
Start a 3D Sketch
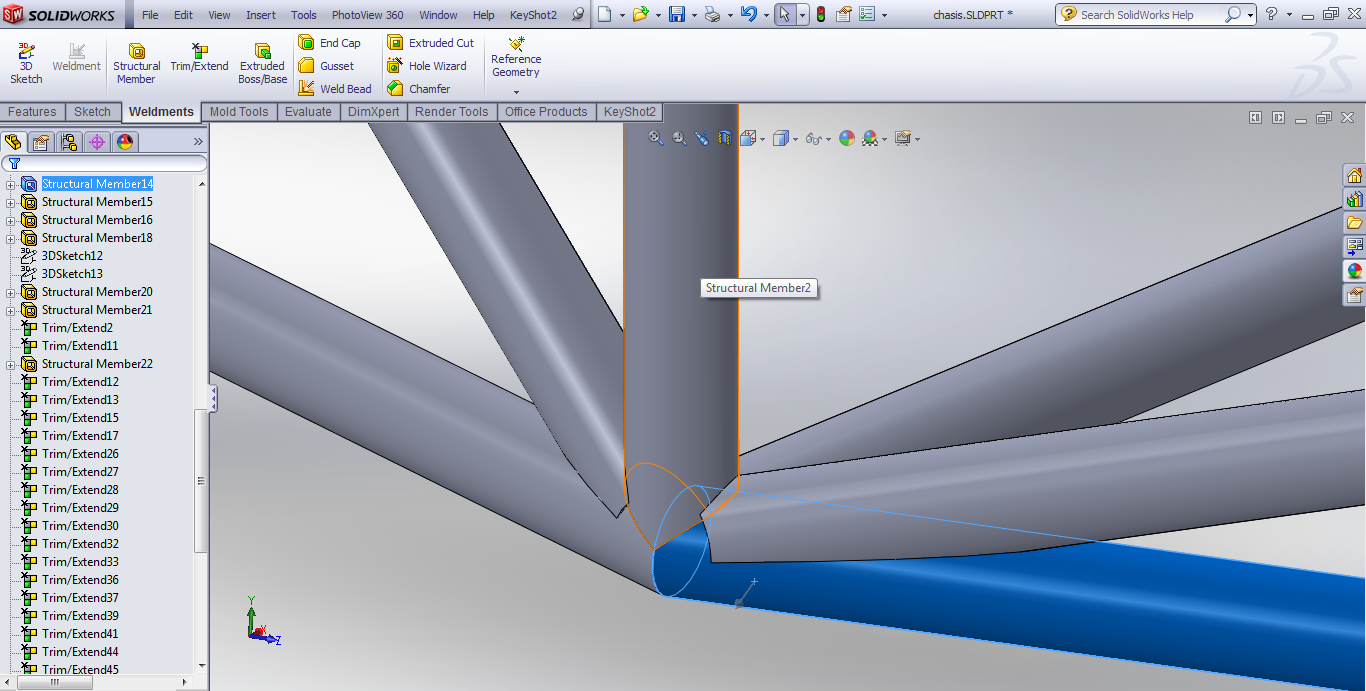pyautogui.click(x=26, y=64)
